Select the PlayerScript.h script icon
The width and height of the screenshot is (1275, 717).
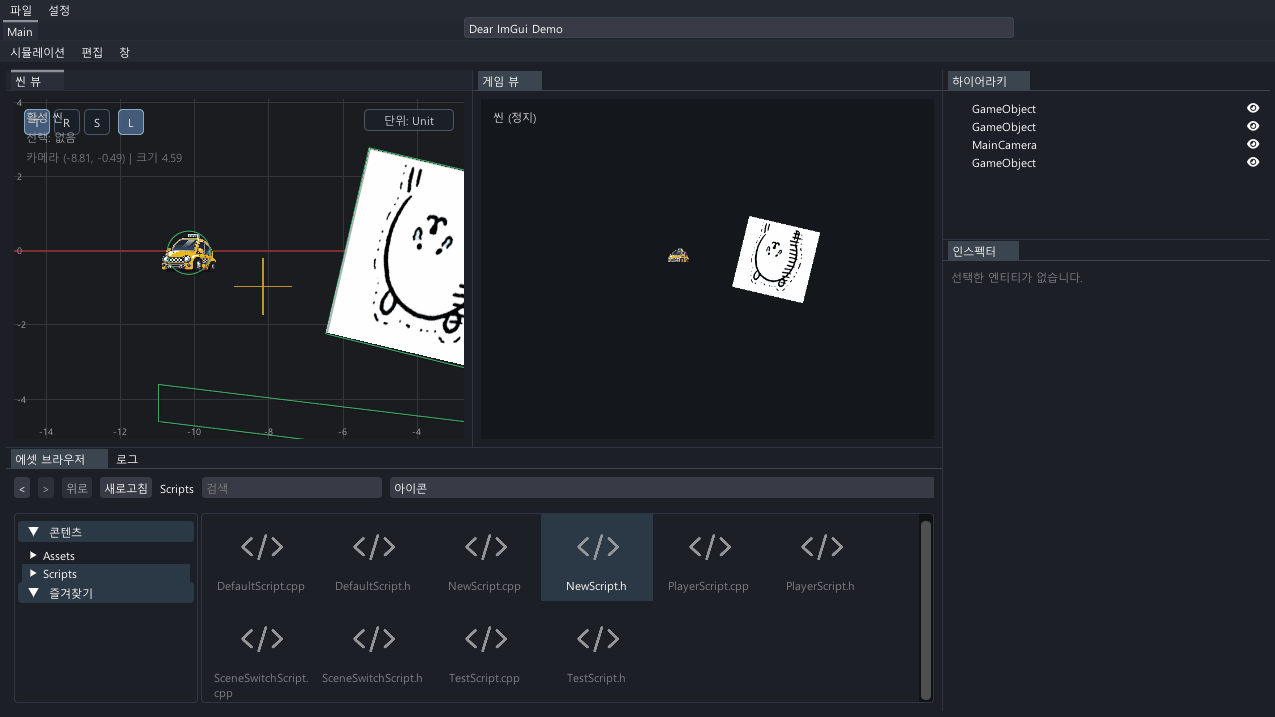pos(821,547)
